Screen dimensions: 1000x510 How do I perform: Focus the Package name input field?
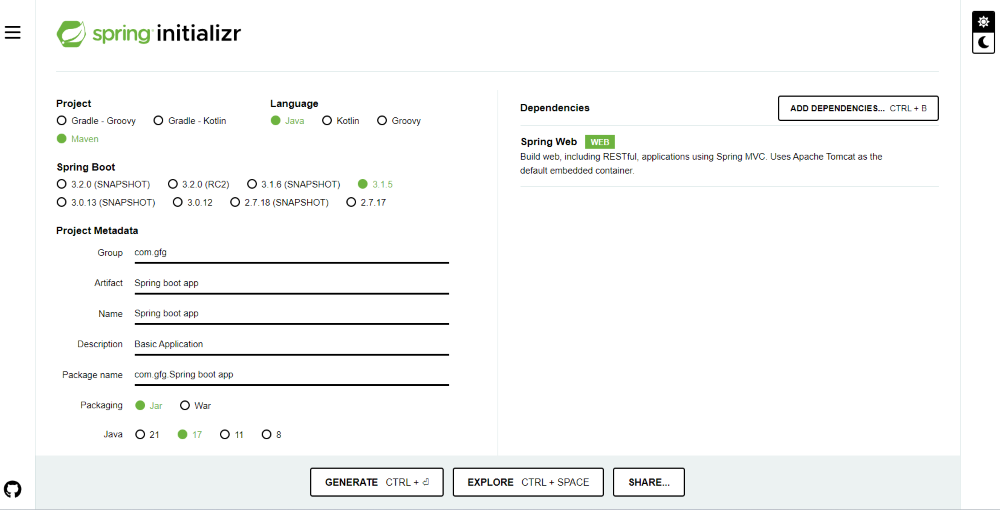[x=291, y=375]
